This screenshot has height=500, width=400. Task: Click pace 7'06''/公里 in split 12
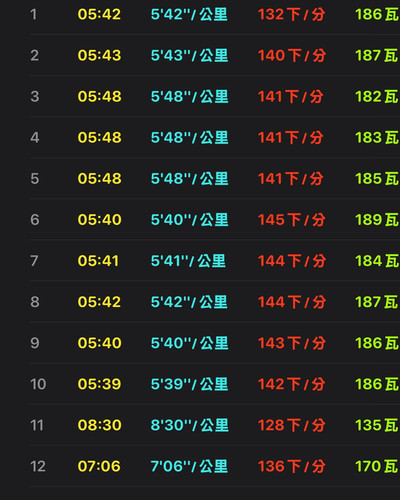189,466
